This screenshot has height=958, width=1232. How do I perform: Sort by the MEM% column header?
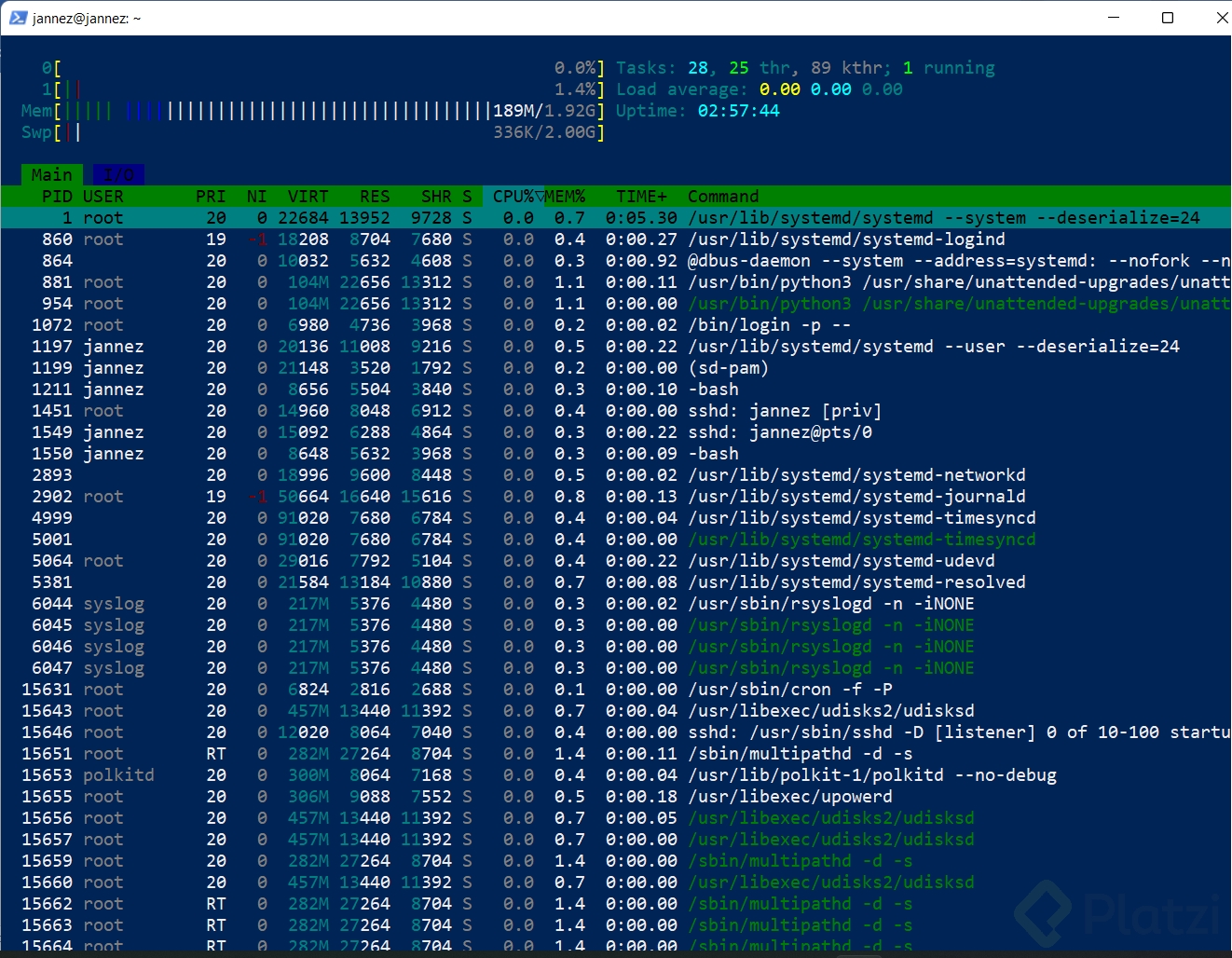pyautogui.click(x=565, y=197)
